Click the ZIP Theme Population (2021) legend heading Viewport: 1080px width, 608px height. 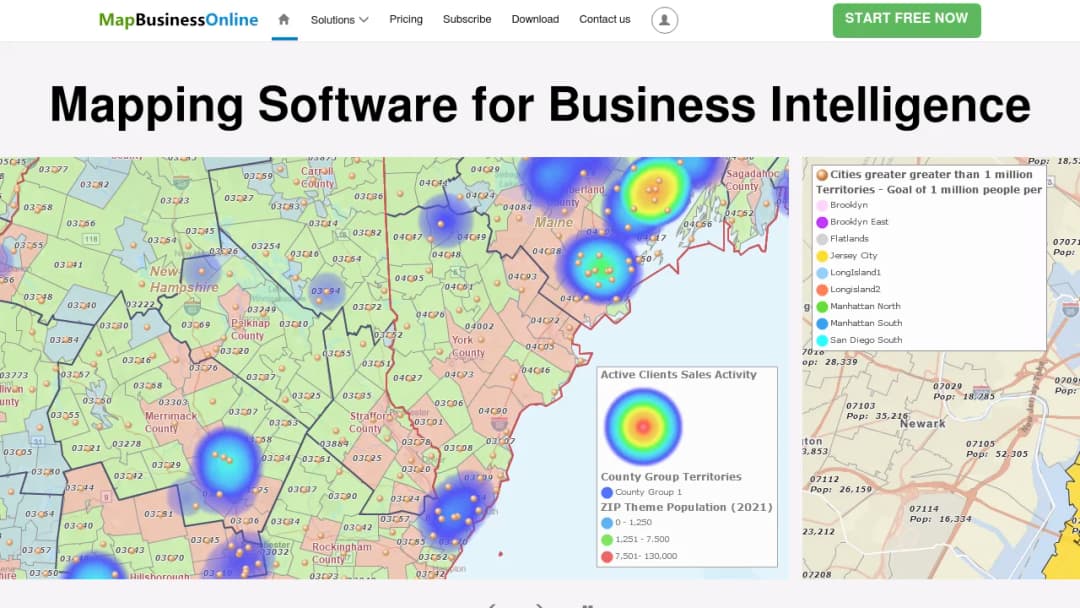686,507
